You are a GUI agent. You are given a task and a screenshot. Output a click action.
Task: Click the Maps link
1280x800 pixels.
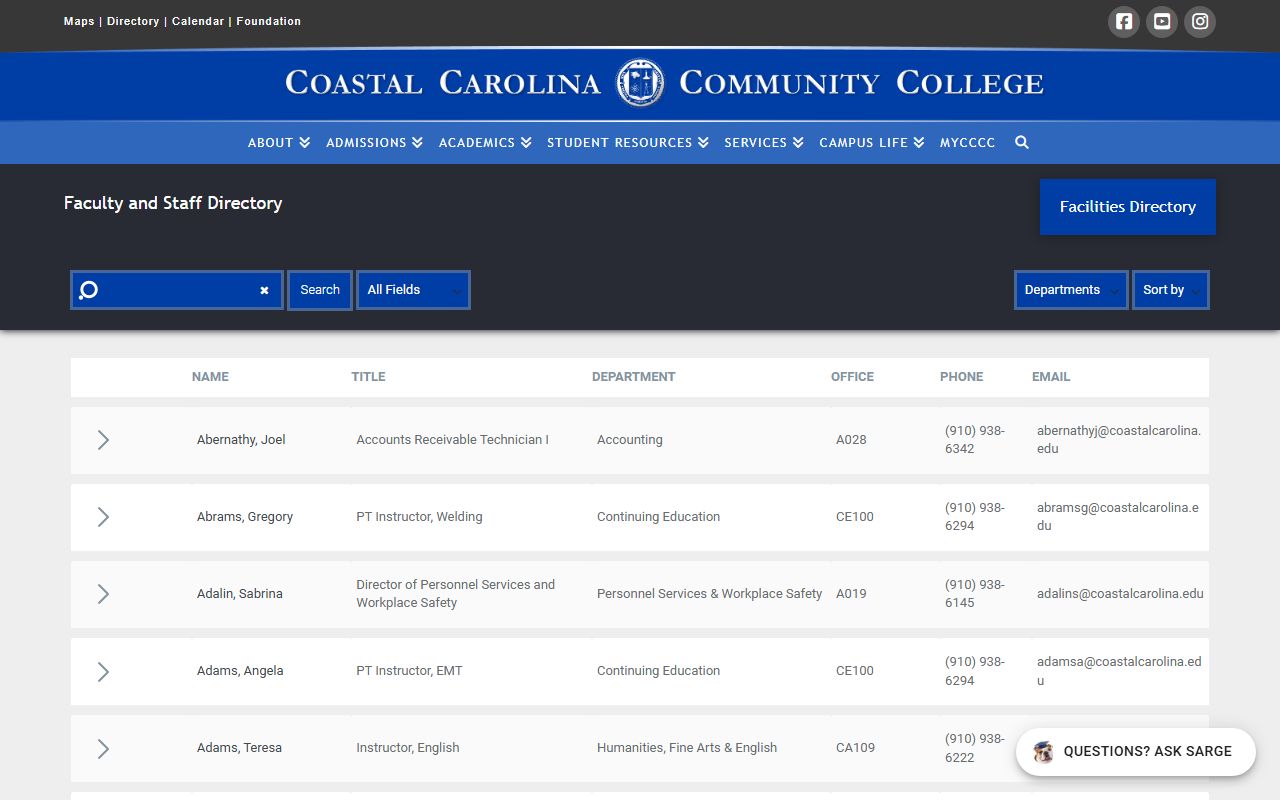[79, 21]
